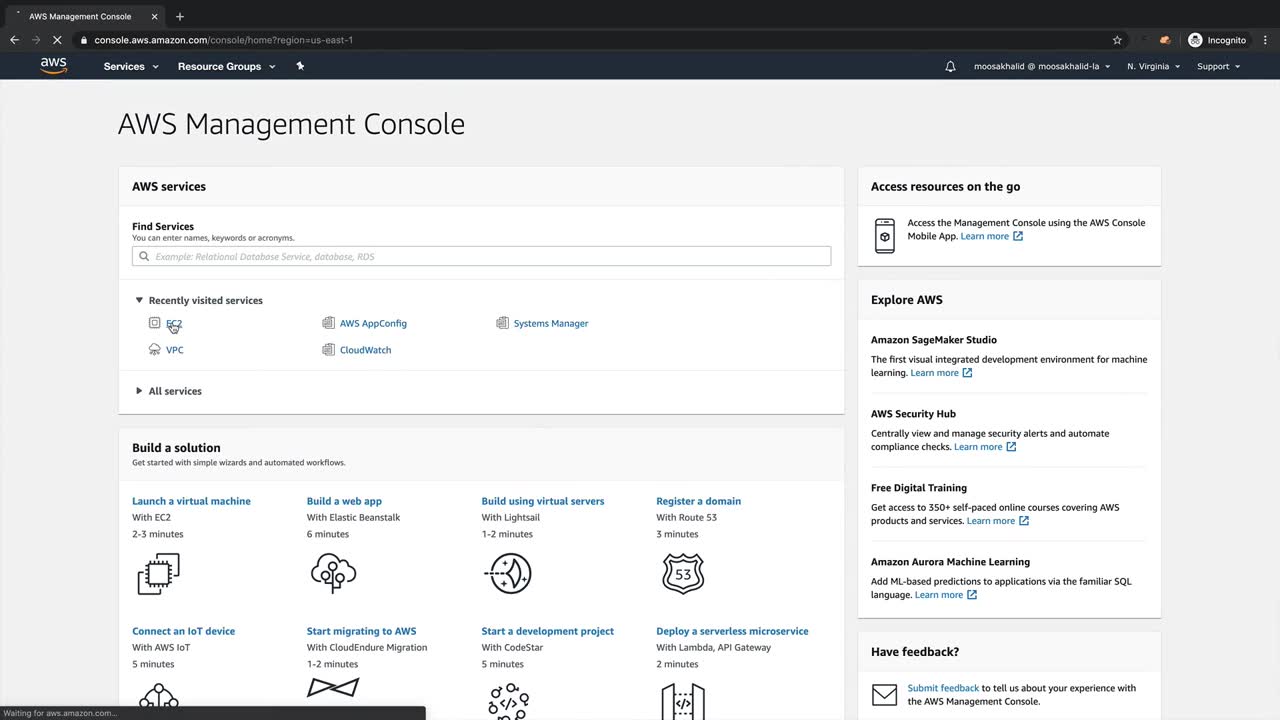The image size is (1280, 720).
Task: Select the AWS Management Console browser tab
Action: point(85,16)
